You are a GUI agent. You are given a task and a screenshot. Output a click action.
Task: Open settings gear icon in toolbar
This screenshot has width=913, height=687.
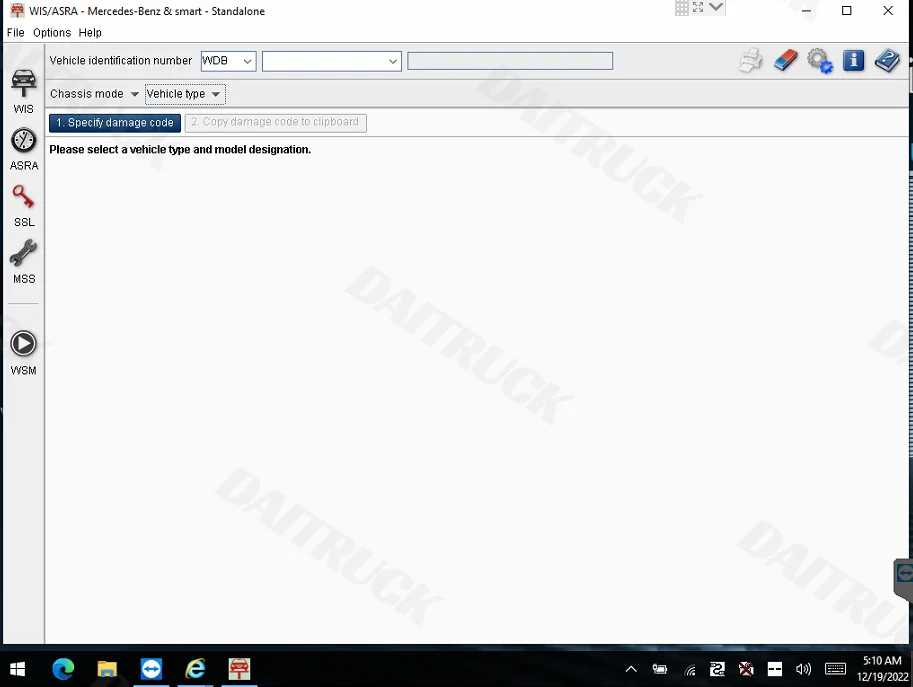click(x=820, y=61)
